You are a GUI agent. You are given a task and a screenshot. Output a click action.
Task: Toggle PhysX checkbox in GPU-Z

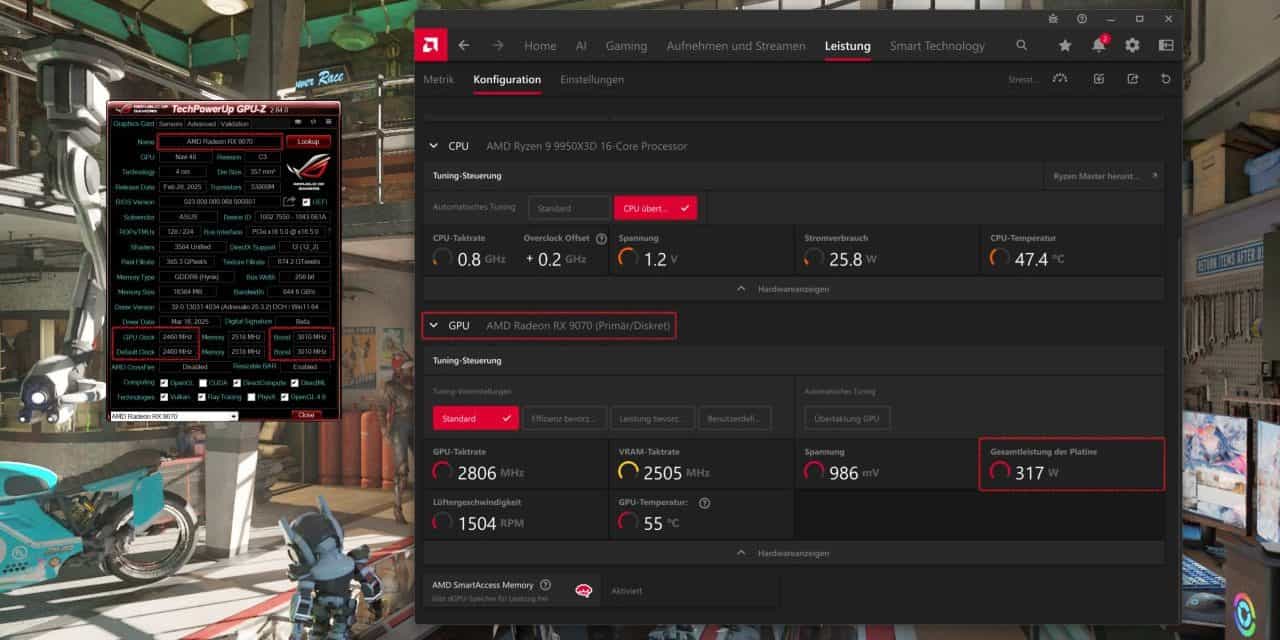251,397
